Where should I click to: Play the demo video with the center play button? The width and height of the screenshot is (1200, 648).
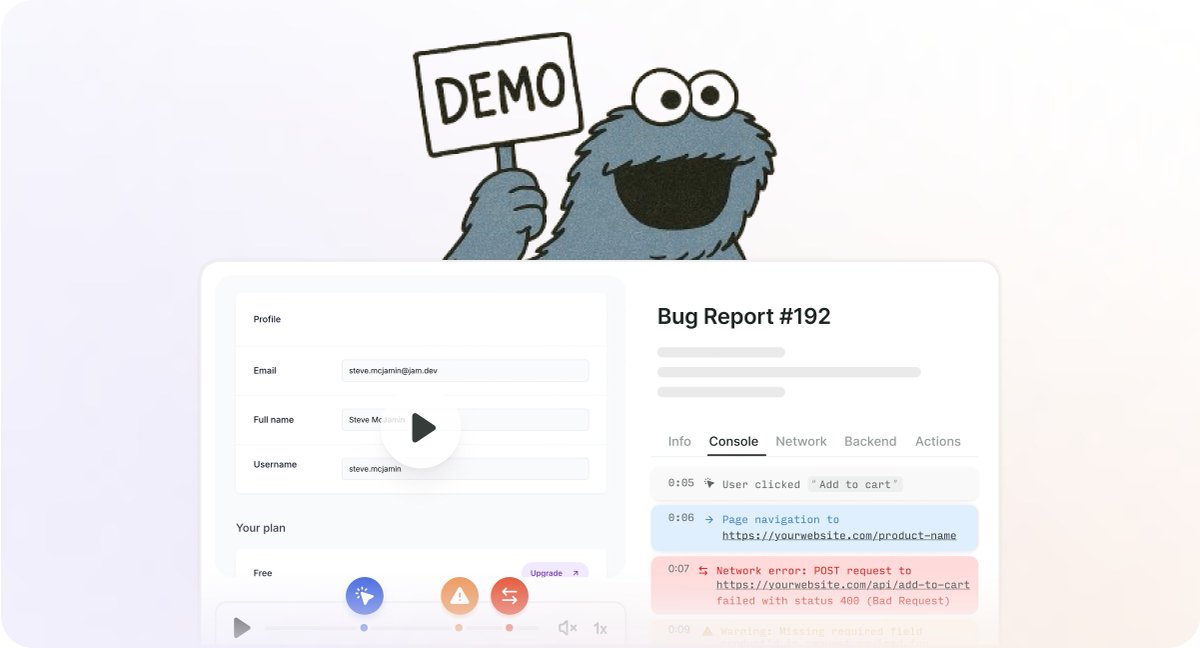tap(421, 428)
